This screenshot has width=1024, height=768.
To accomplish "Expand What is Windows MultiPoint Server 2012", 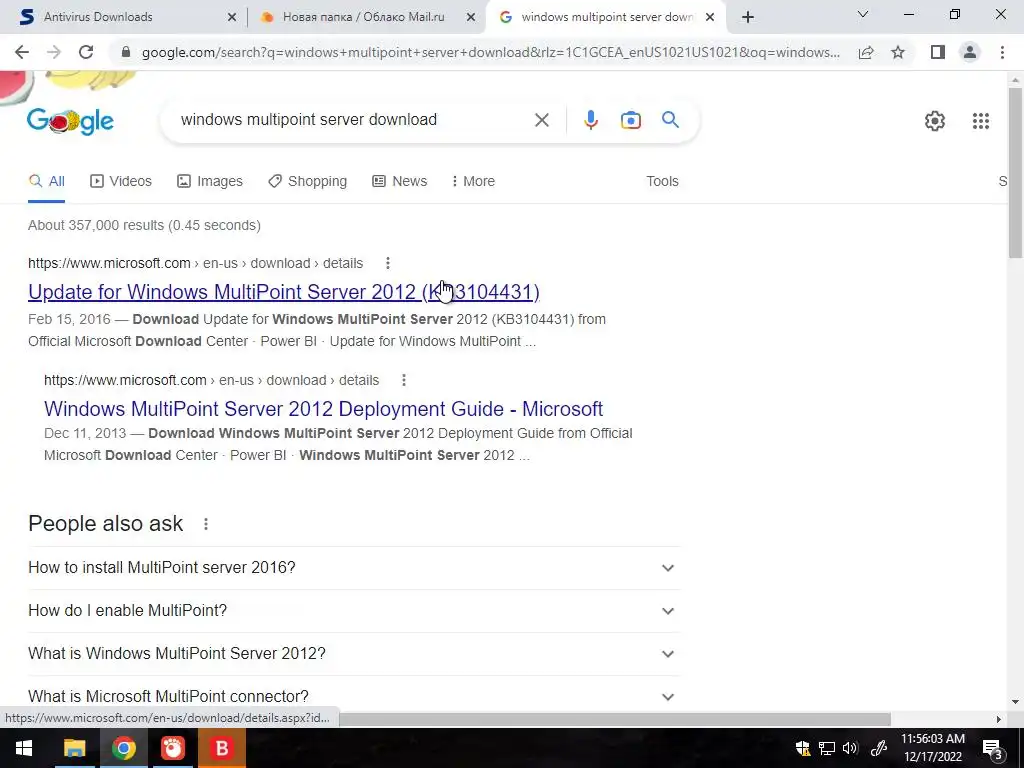I will pyautogui.click(x=354, y=654).
